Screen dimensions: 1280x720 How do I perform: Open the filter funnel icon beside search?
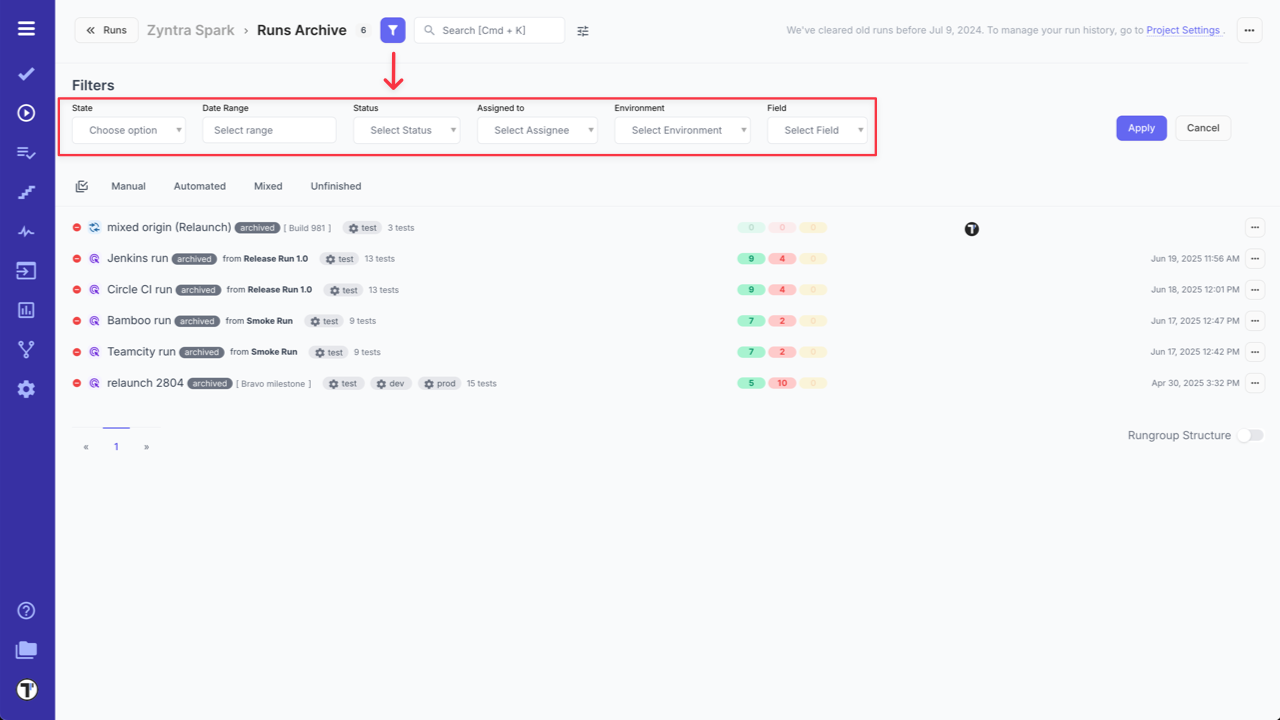pyautogui.click(x=392, y=30)
